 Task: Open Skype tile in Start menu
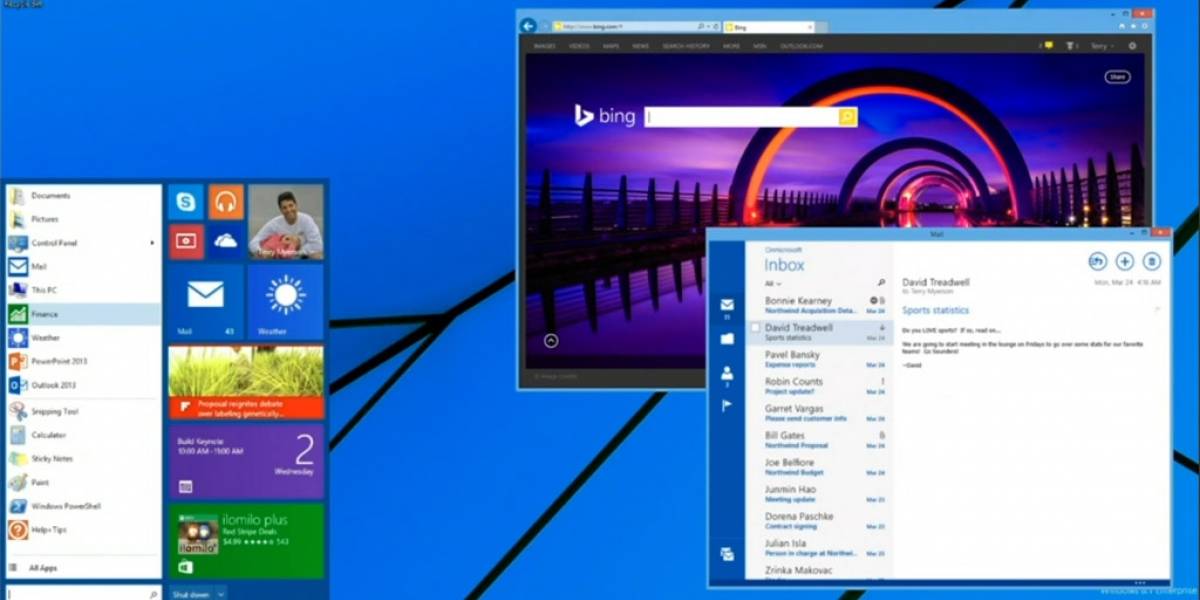pyautogui.click(x=186, y=202)
